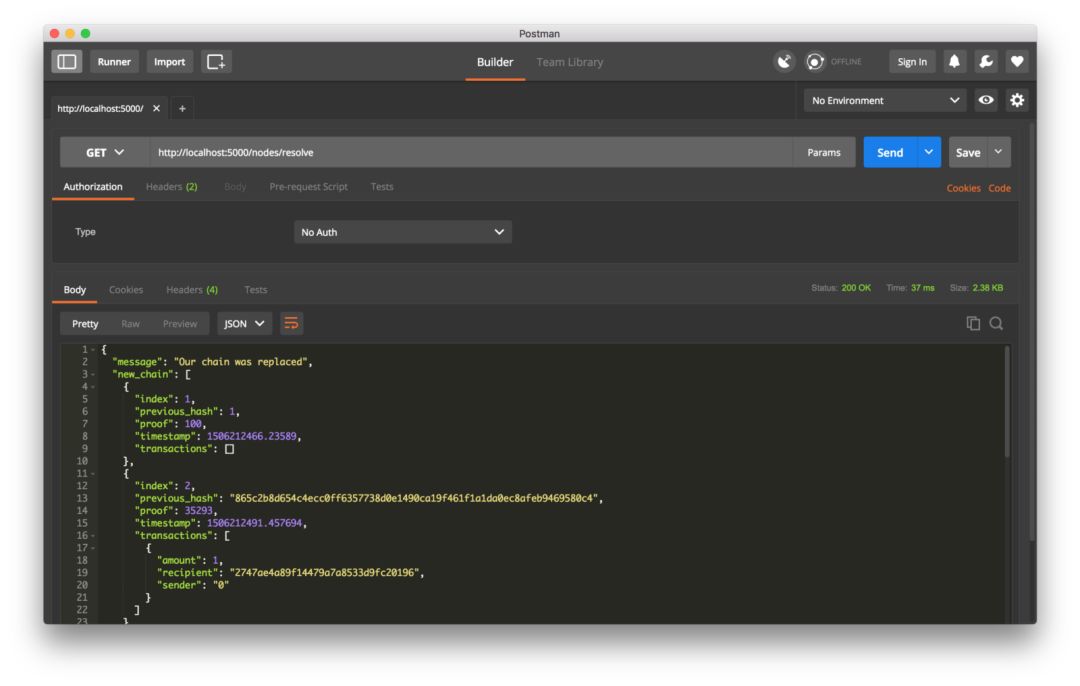1080x686 pixels.
Task: Click the heart icon
Action: (x=1017, y=61)
